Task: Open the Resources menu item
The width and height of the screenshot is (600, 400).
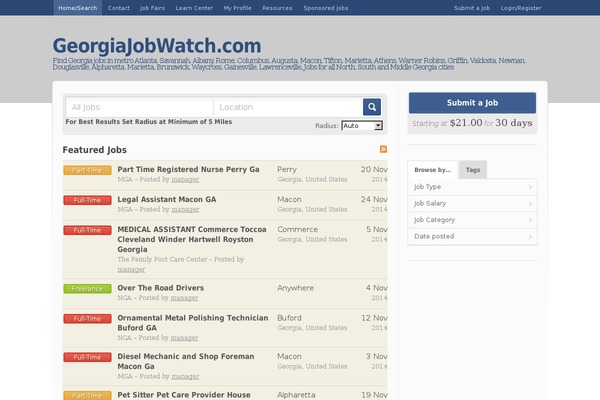Action: [277, 8]
